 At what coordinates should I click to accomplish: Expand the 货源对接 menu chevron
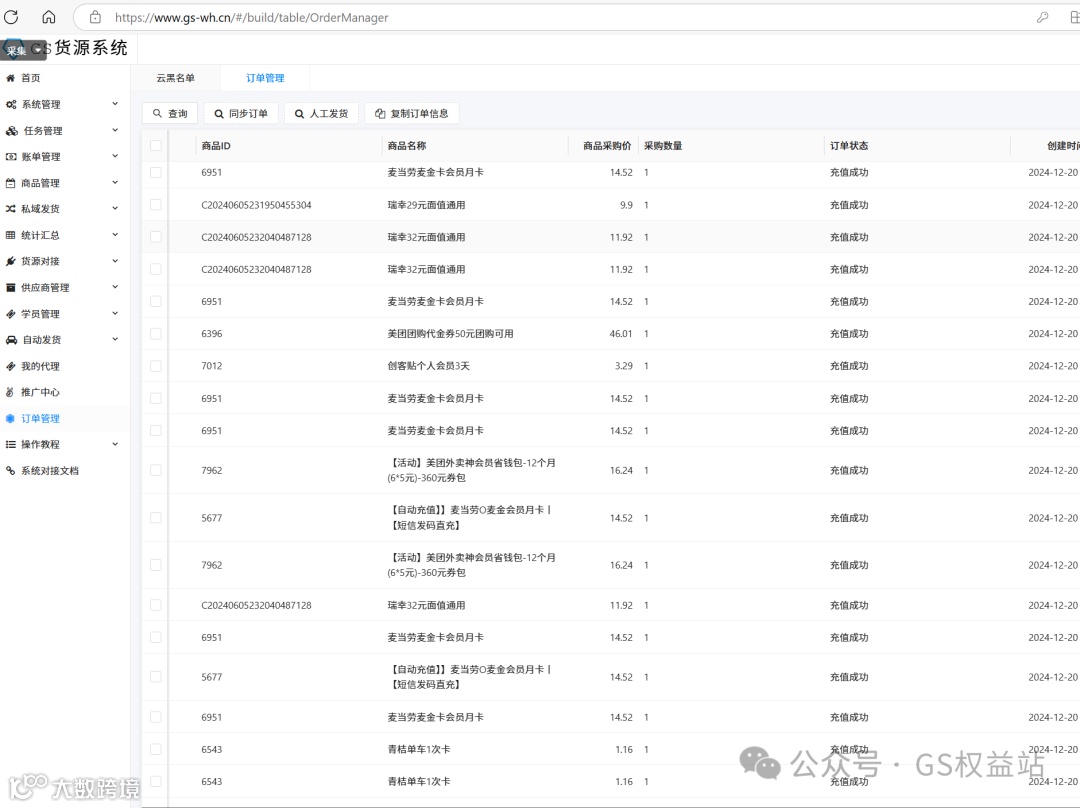click(x=115, y=261)
